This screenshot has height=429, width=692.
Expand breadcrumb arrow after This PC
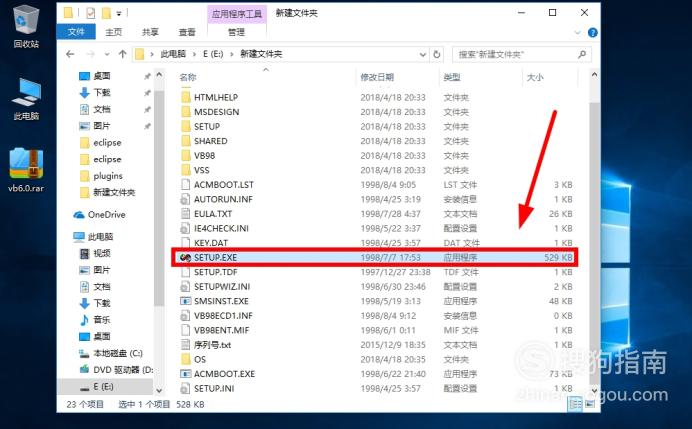tap(194, 54)
